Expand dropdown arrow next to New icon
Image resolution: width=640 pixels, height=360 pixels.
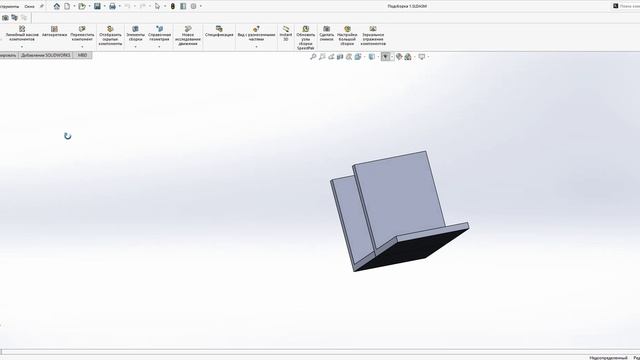74,6
